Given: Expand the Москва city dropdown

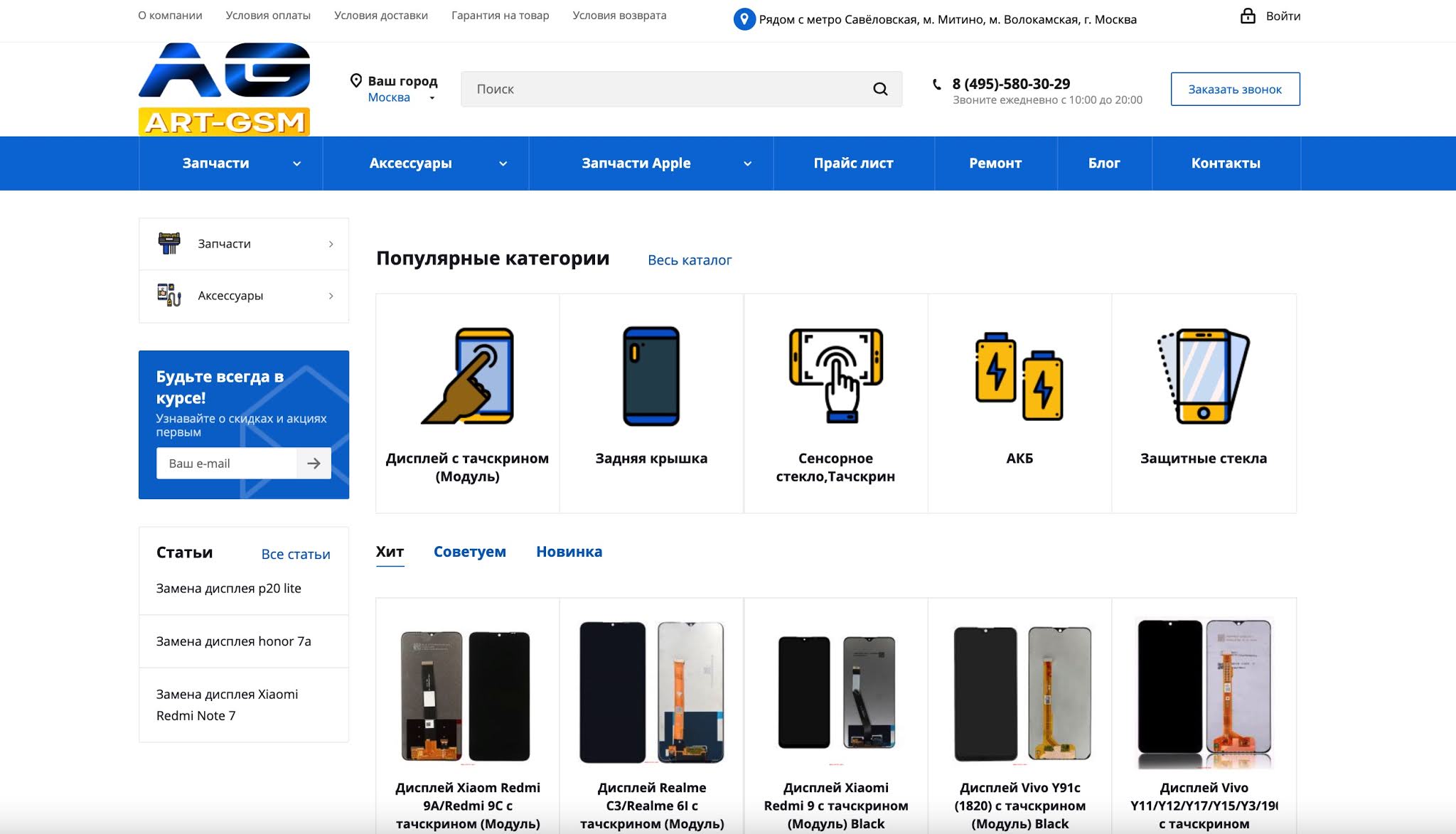Looking at the screenshot, I should coord(432,98).
